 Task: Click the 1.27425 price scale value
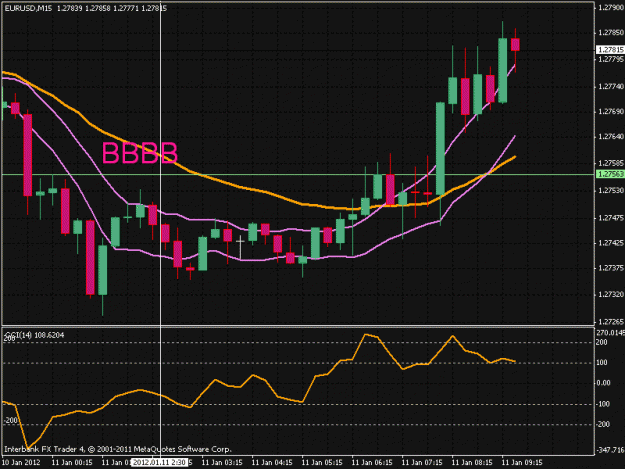pyautogui.click(x=611, y=243)
